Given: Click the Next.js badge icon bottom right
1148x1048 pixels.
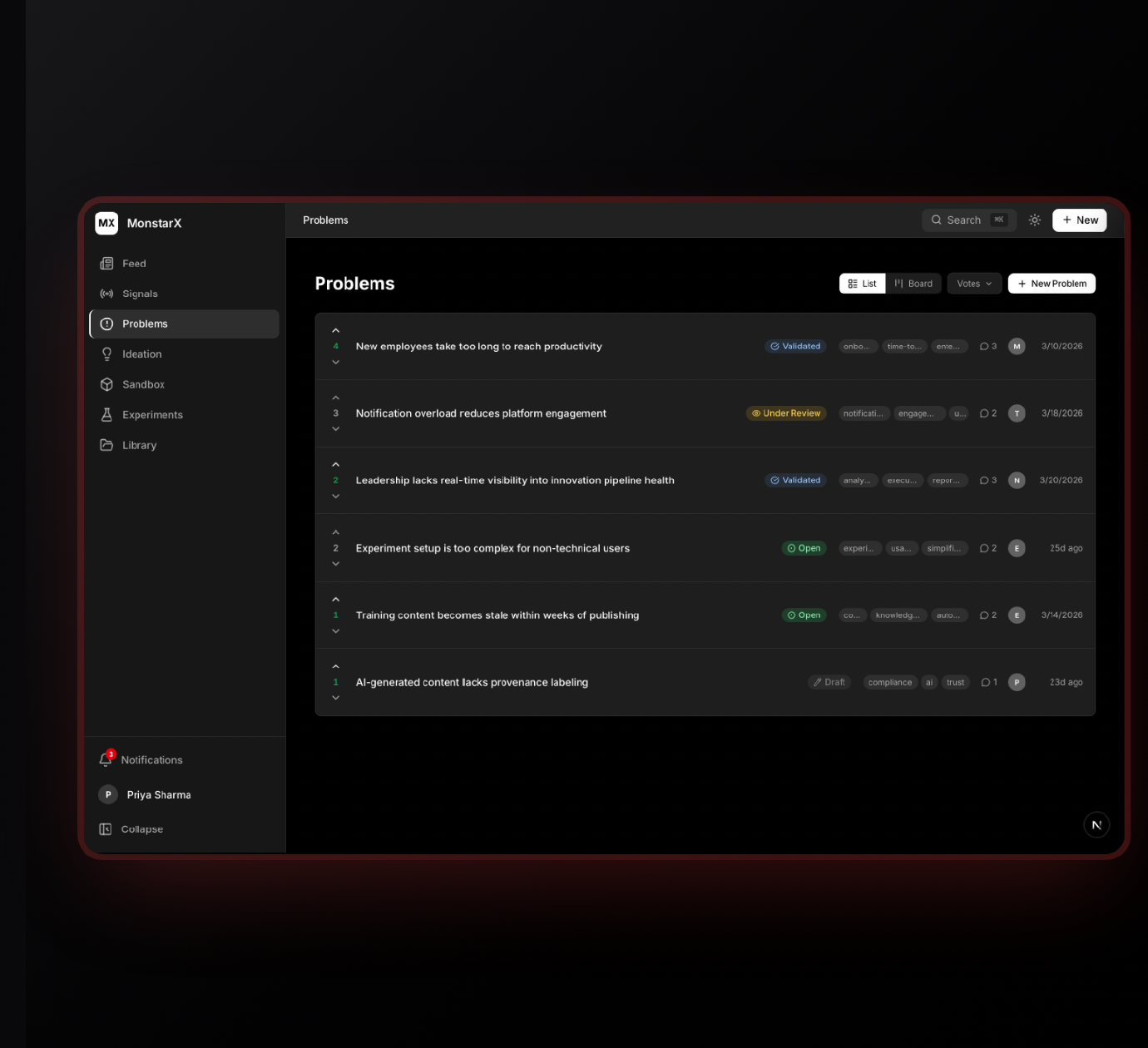Looking at the screenshot, I should pyautogui.click(x=1096, y=824).
